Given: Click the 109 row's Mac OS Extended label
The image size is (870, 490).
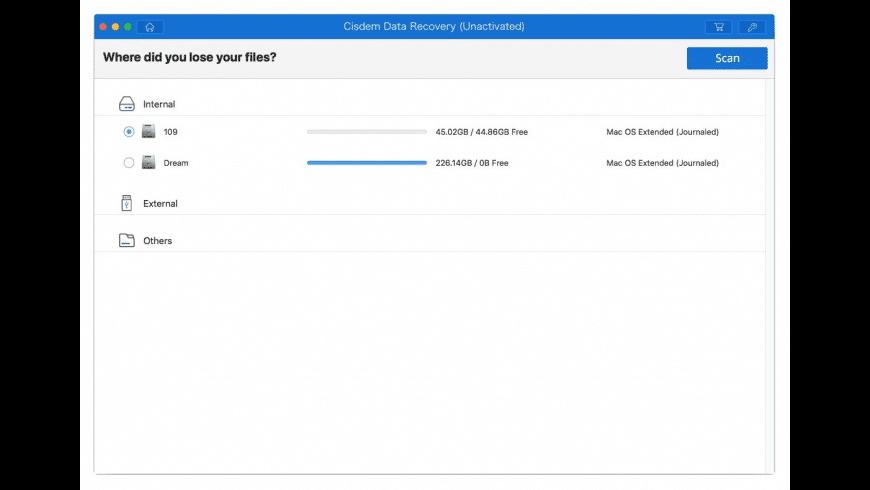Looking at the screenshot, I should pos(662,132).
